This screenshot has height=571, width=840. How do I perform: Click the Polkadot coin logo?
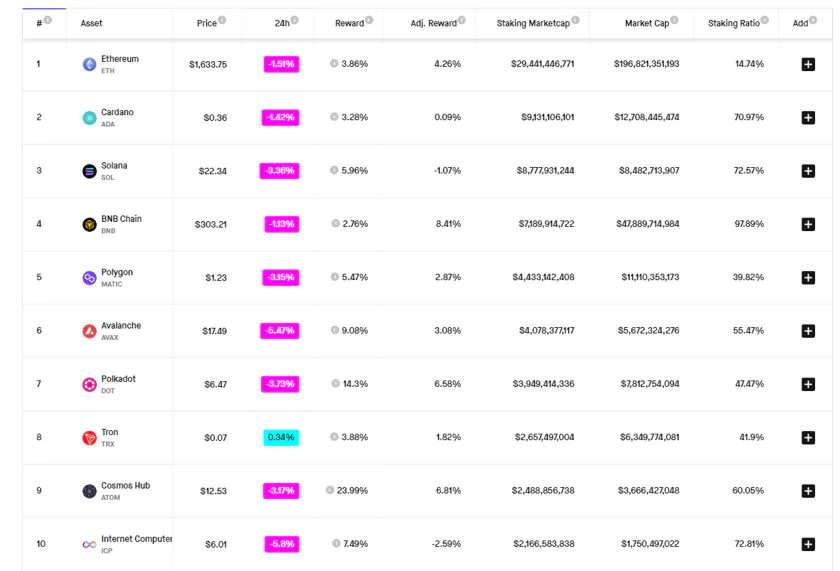tap(89, 384)
